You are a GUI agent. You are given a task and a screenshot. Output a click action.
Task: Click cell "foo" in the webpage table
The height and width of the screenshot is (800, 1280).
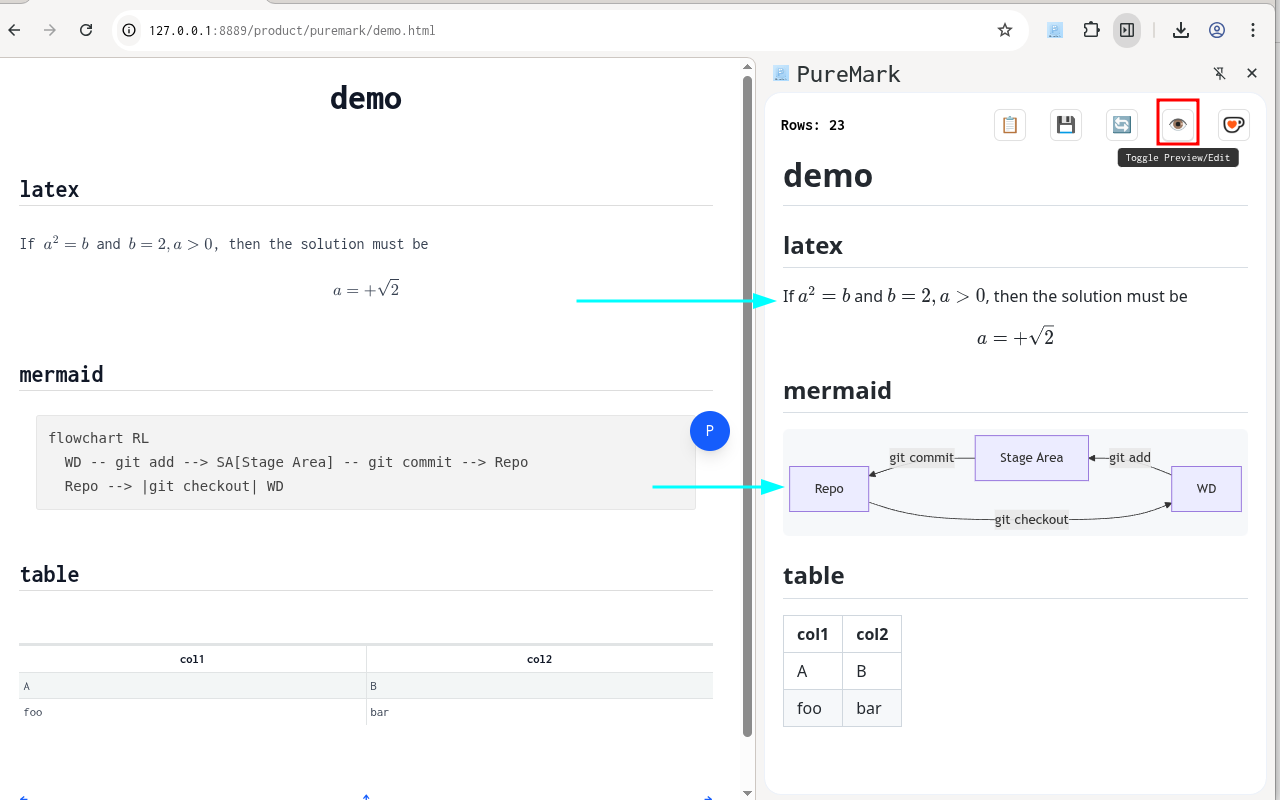(x=192, y=712)
